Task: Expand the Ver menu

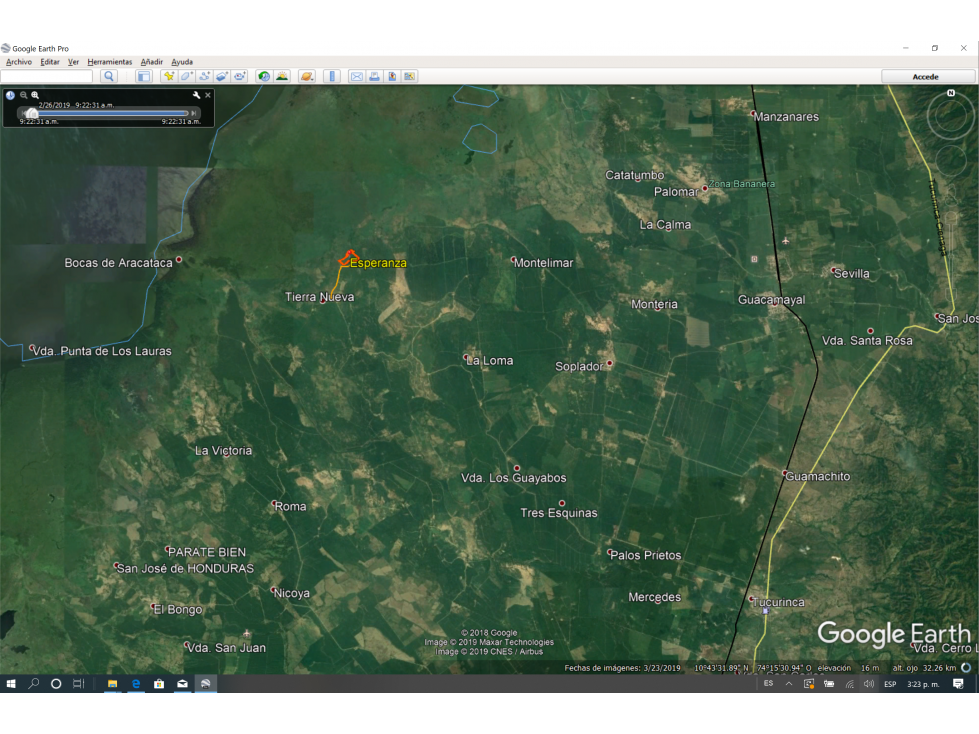Action: (x=74, y=62)
